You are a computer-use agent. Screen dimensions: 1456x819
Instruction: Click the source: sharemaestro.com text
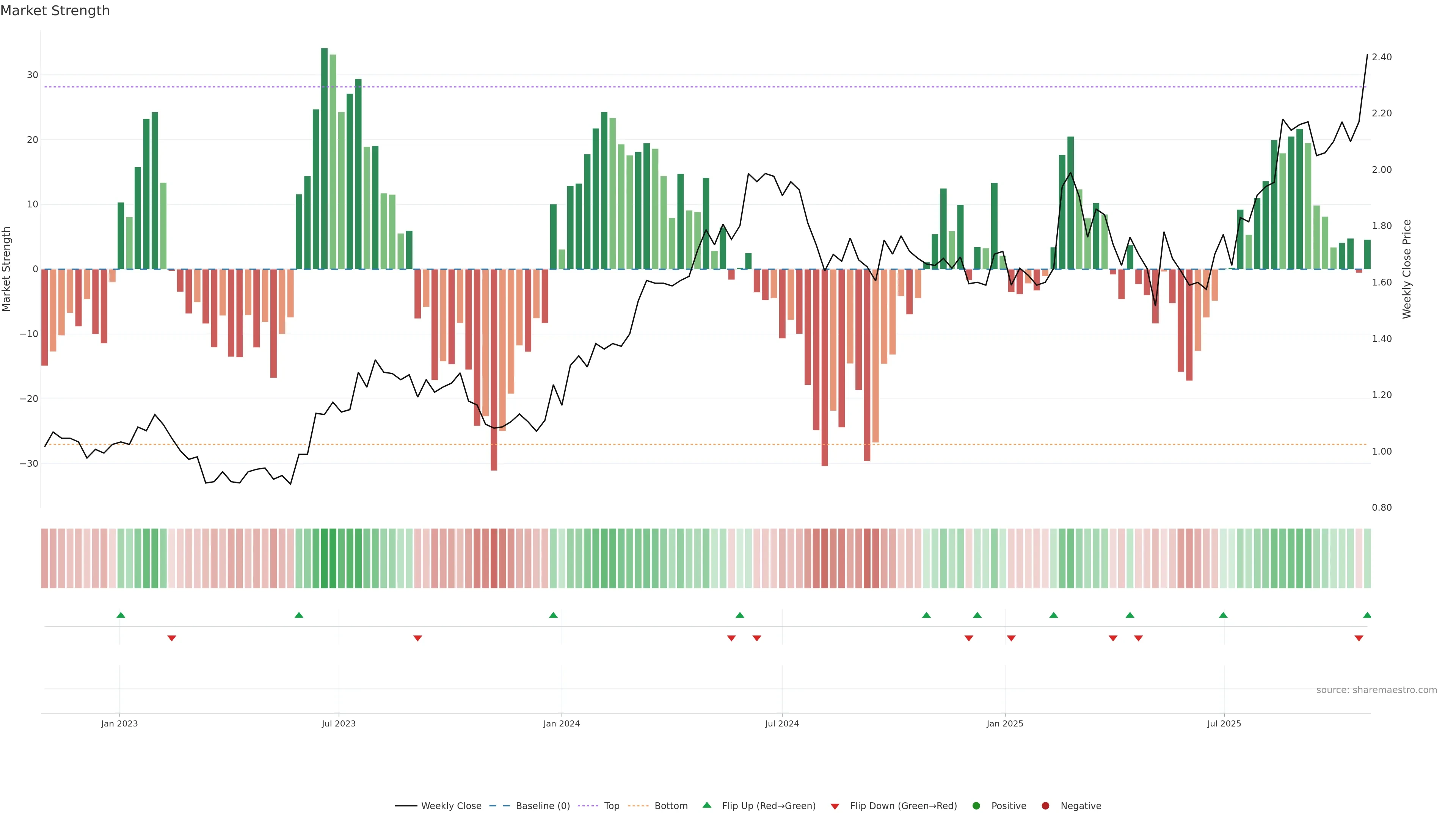[1376, 690]
